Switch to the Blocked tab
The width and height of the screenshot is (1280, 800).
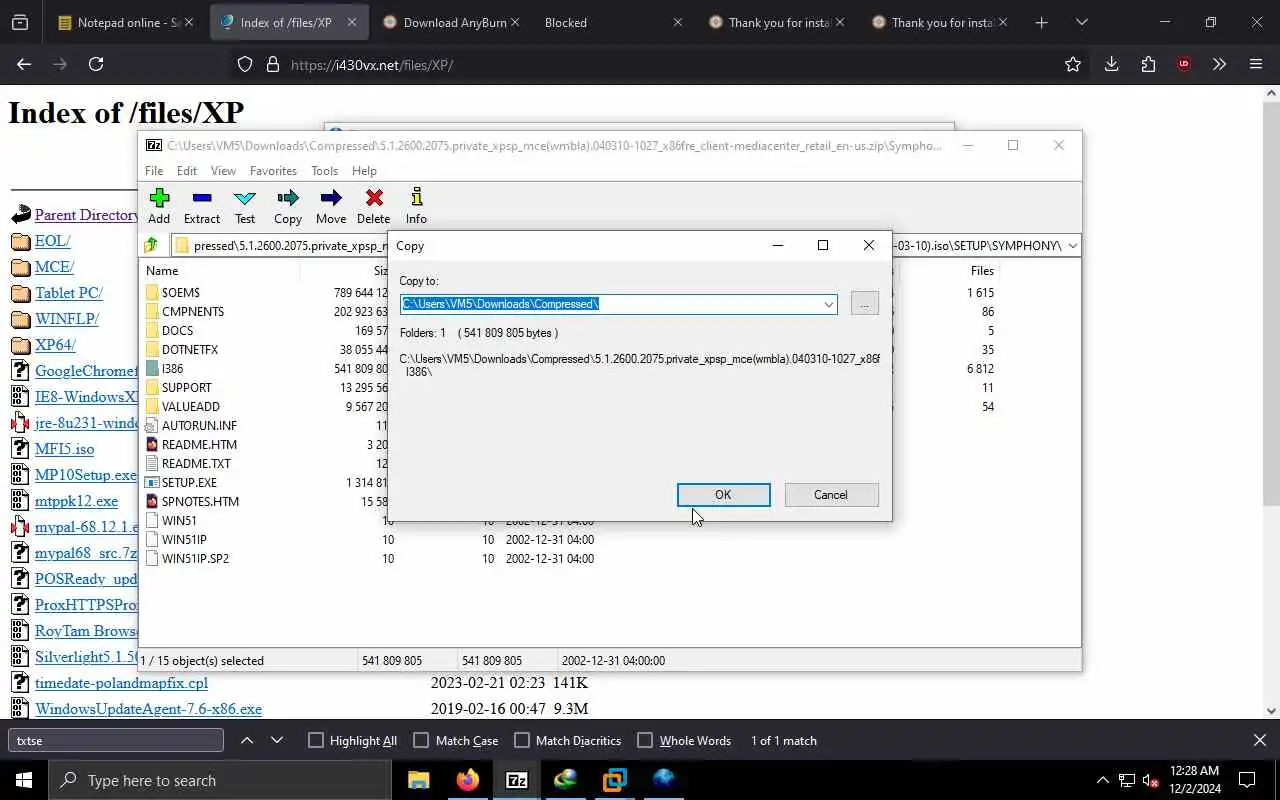click(612, 22)
